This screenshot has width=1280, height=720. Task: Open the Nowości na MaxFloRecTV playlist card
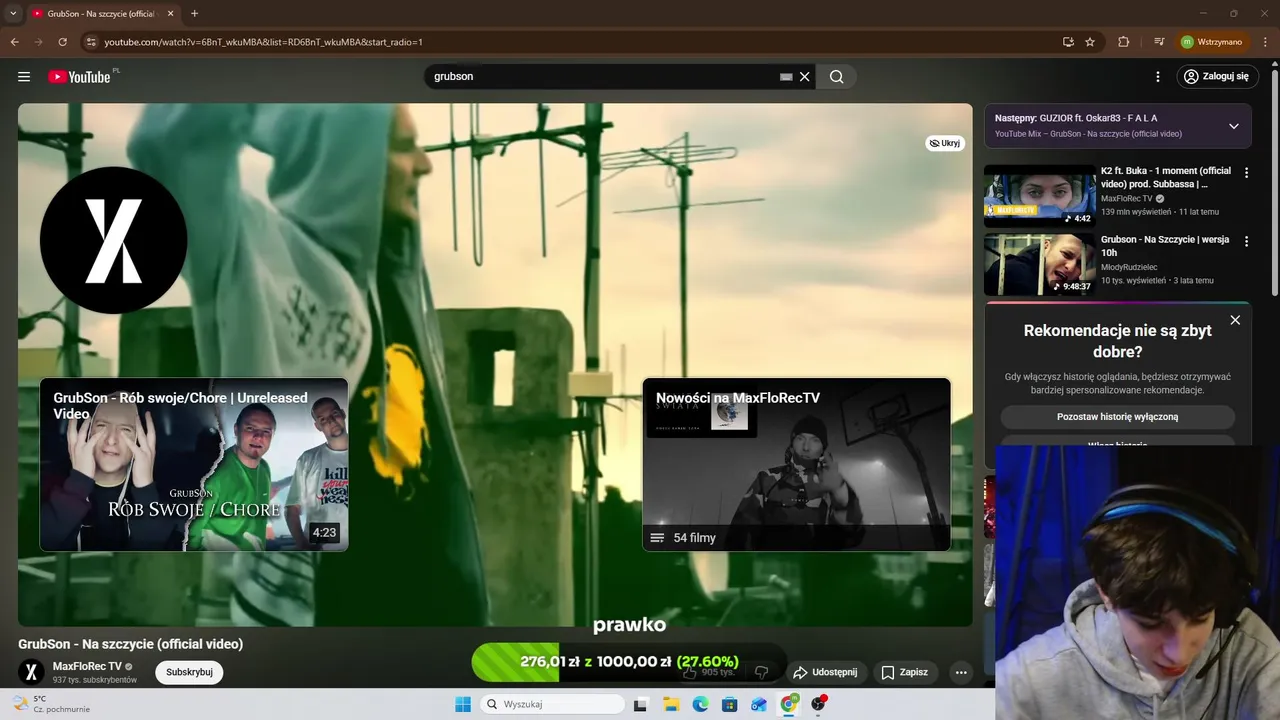point(796,464)
